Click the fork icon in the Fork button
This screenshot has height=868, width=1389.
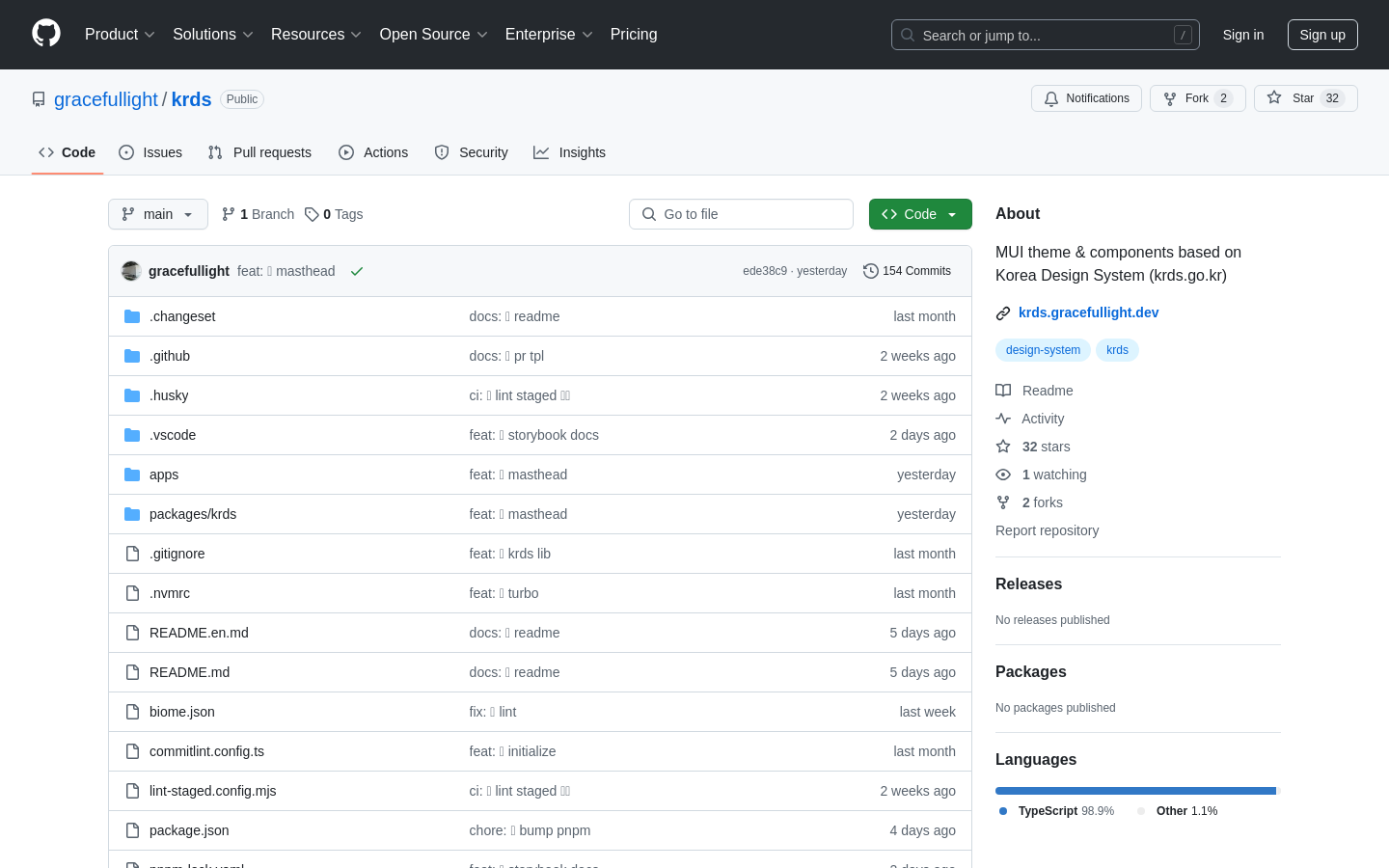[x=1170, y=98]
